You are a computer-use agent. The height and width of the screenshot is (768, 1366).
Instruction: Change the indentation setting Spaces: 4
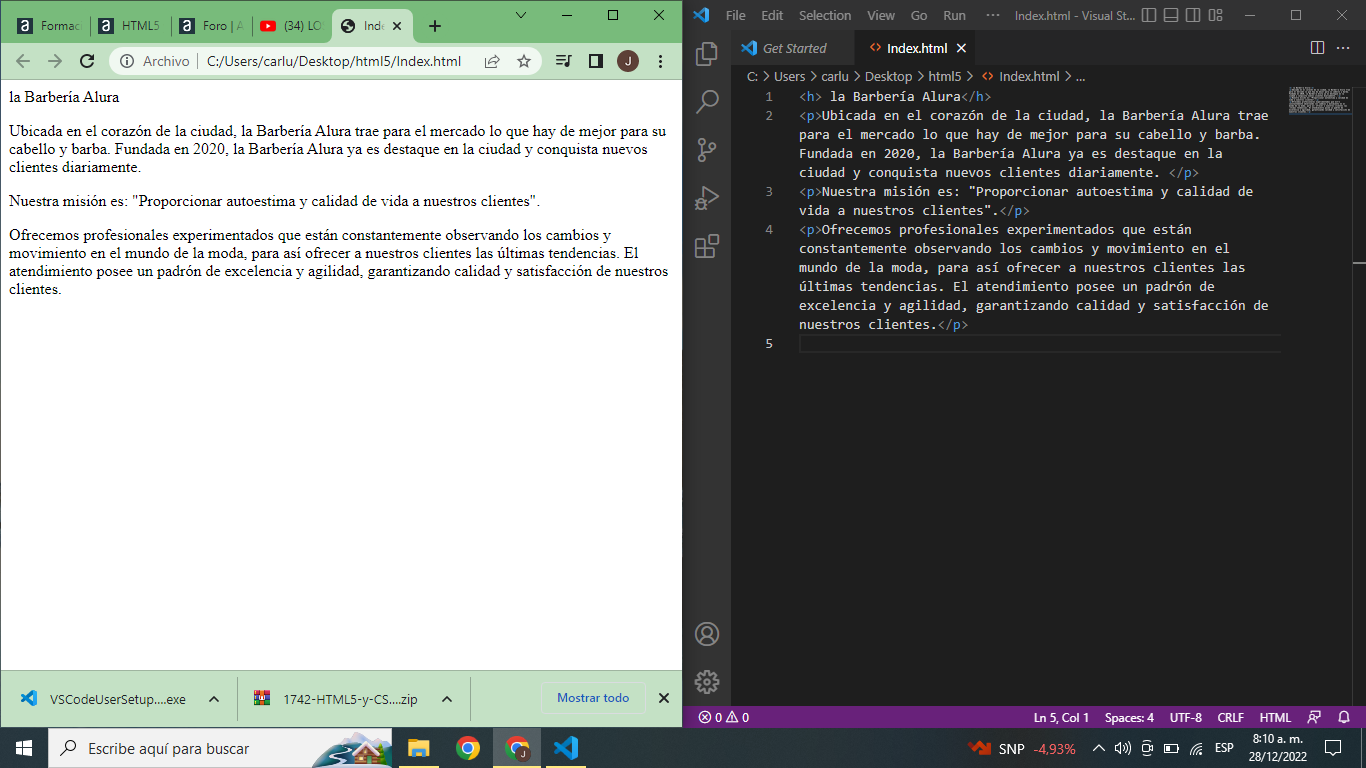tap(1129, 717)
